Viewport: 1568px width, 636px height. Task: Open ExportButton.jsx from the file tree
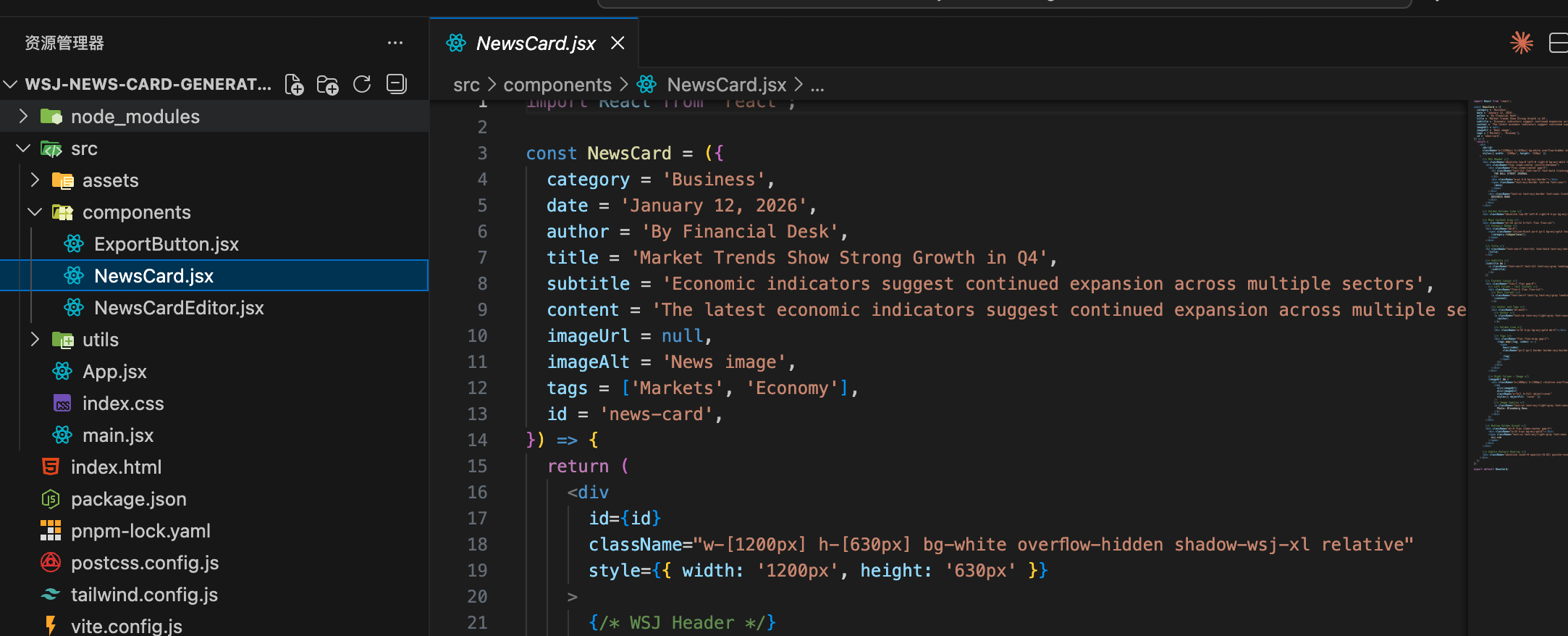[167, 244]
